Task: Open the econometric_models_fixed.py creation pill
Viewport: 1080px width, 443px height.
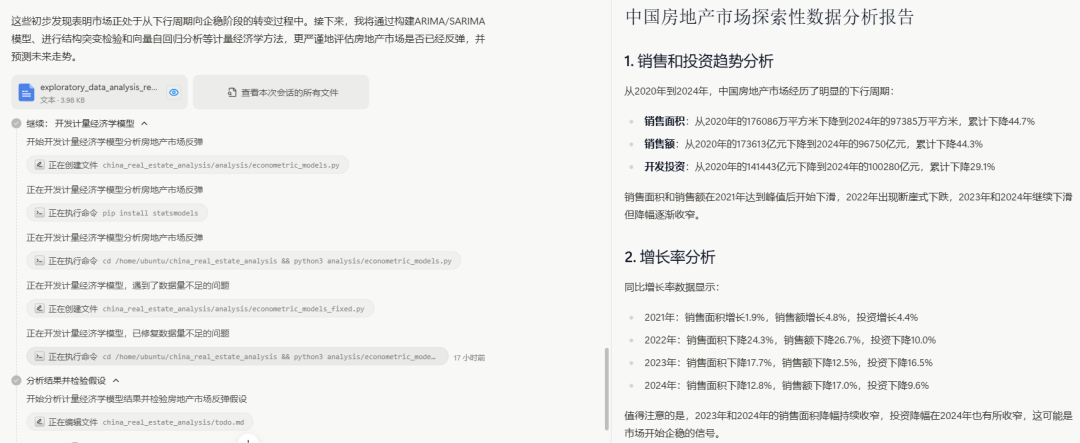Action: (x=200, y=309)
